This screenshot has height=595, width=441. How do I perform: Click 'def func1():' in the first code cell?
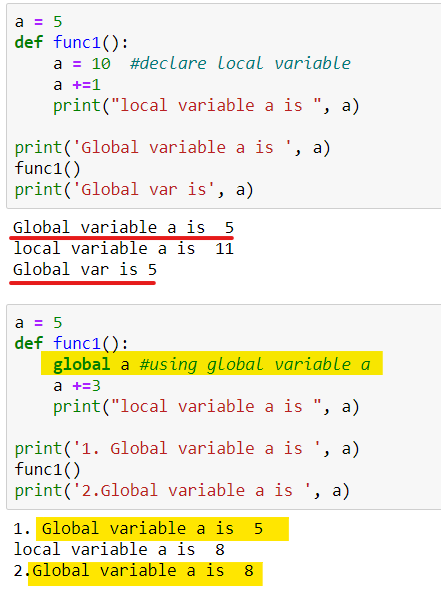[71, 42]
